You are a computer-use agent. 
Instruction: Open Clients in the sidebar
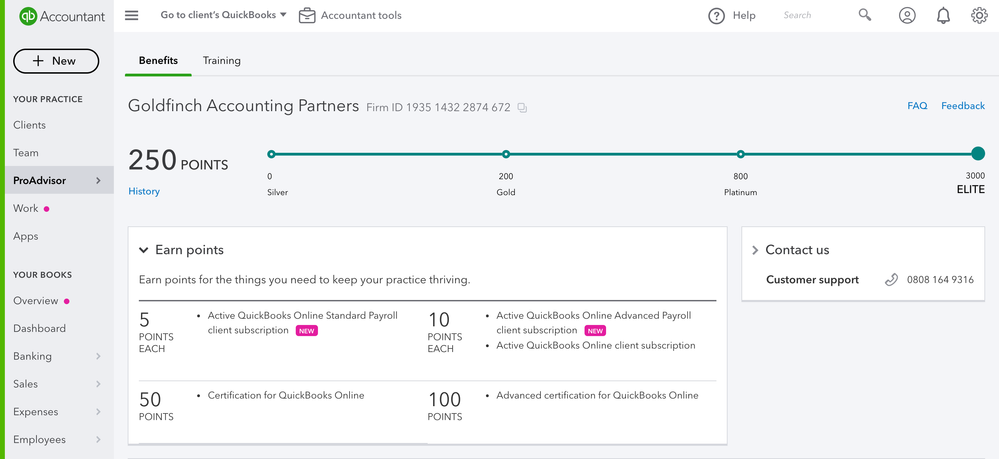(30, 125)
